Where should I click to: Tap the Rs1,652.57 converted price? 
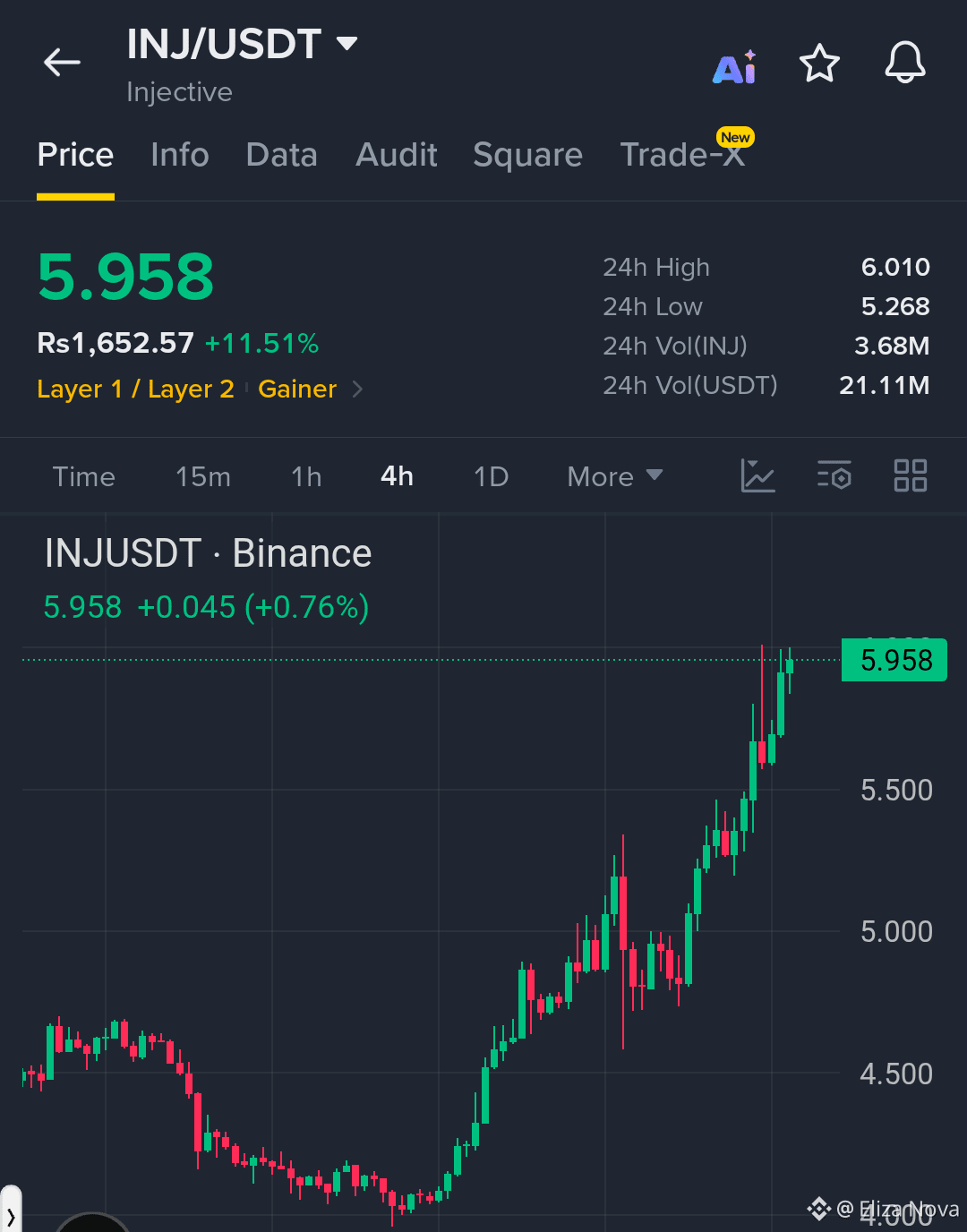pyautogui.click(x=116, y=343)
